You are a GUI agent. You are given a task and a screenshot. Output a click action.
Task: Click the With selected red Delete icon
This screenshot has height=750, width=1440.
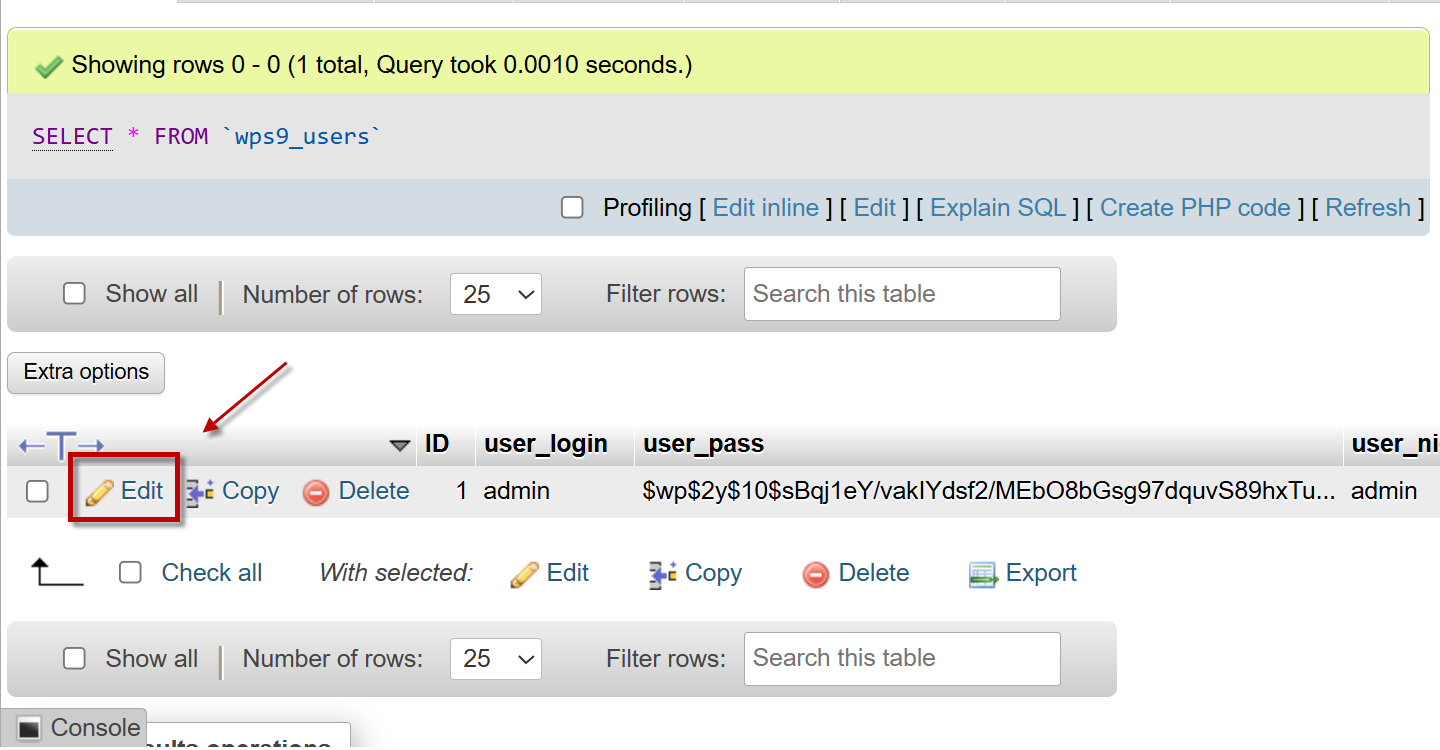coord(816,574)
